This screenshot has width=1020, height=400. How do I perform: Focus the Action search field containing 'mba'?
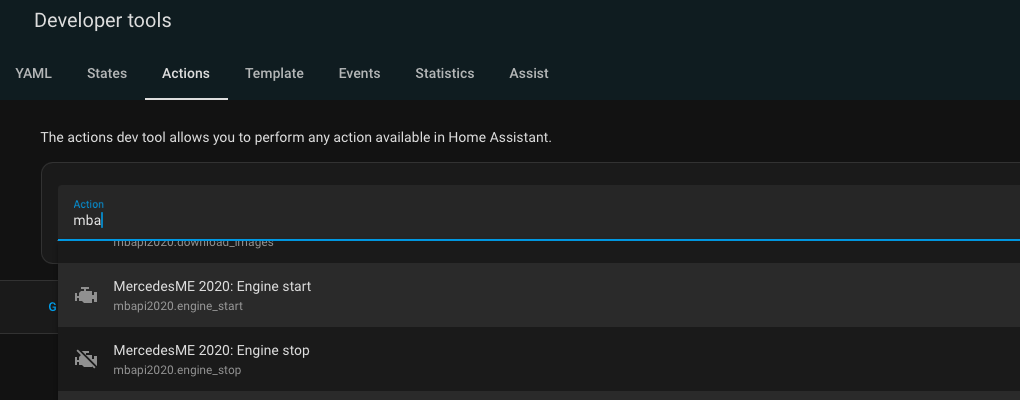[x=500, y=220]
